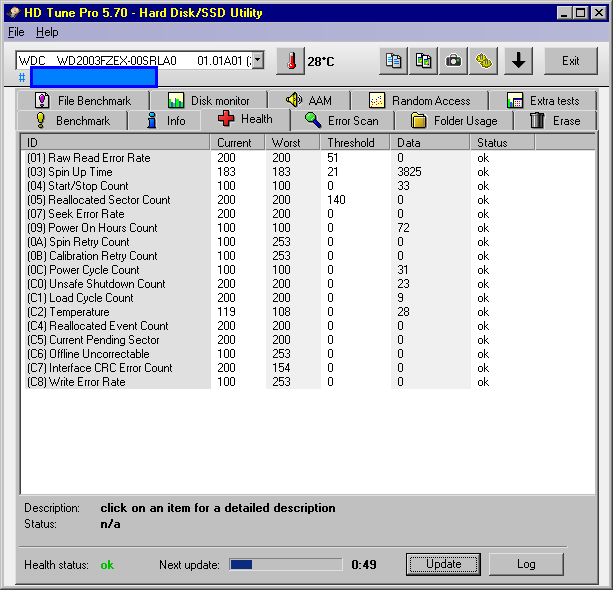Click the HD Tune title bar app icon
This screenshot has height=590, width=613.
13,13
